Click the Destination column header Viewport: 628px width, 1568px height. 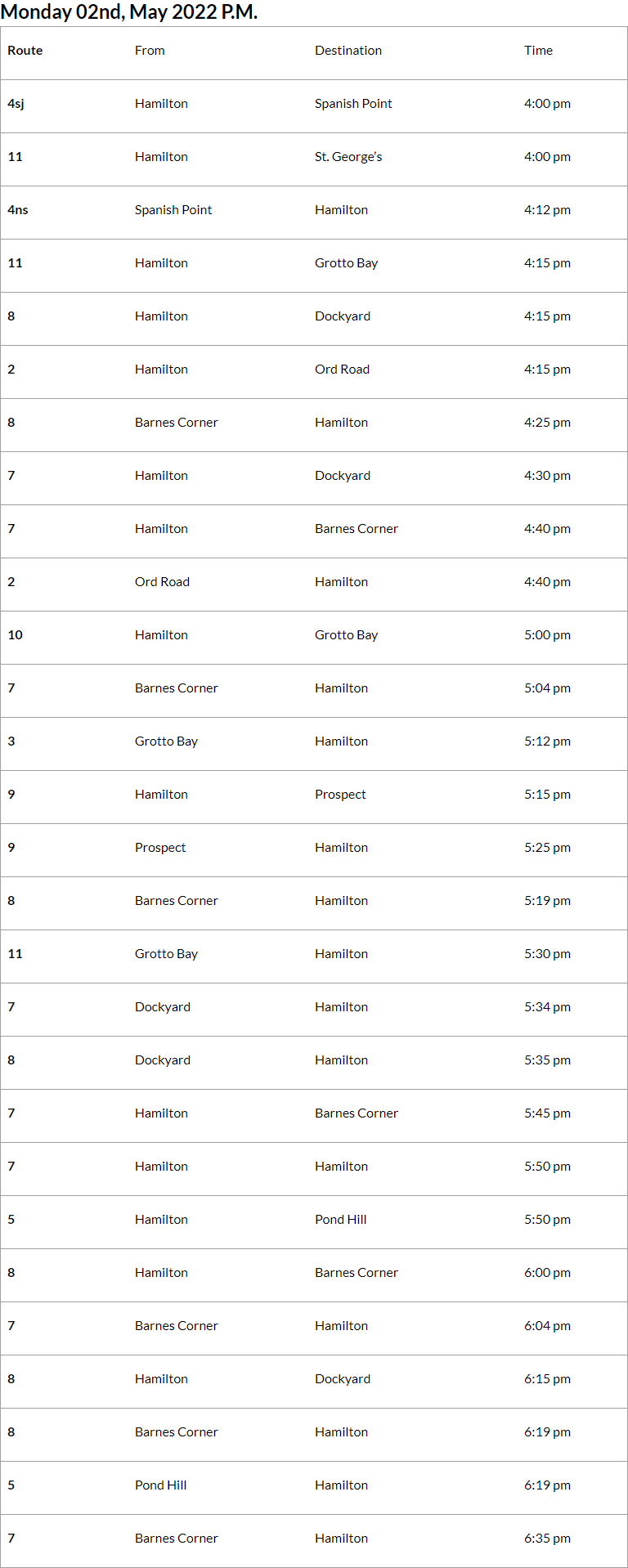(x=348, y=51)
